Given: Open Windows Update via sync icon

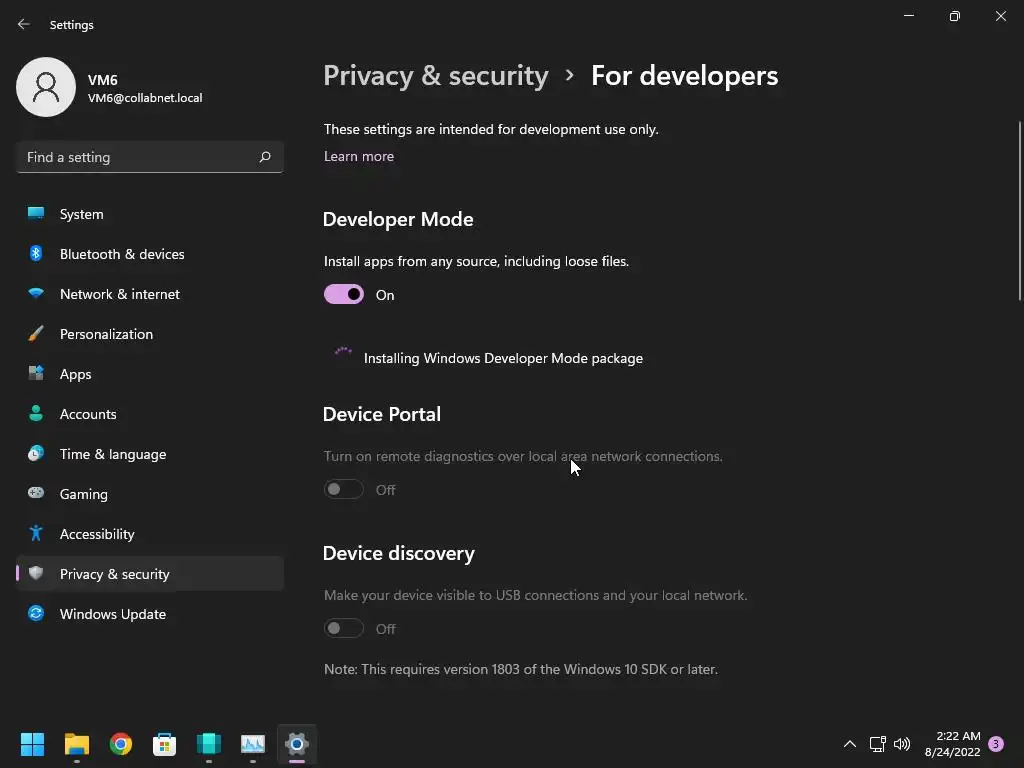Looking at the screenshot, I should (36, 614).
